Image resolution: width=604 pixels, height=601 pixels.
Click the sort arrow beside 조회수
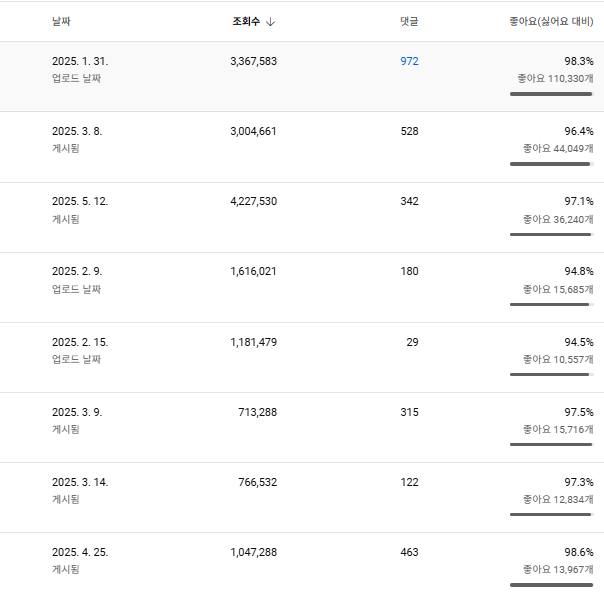point(271,21)
